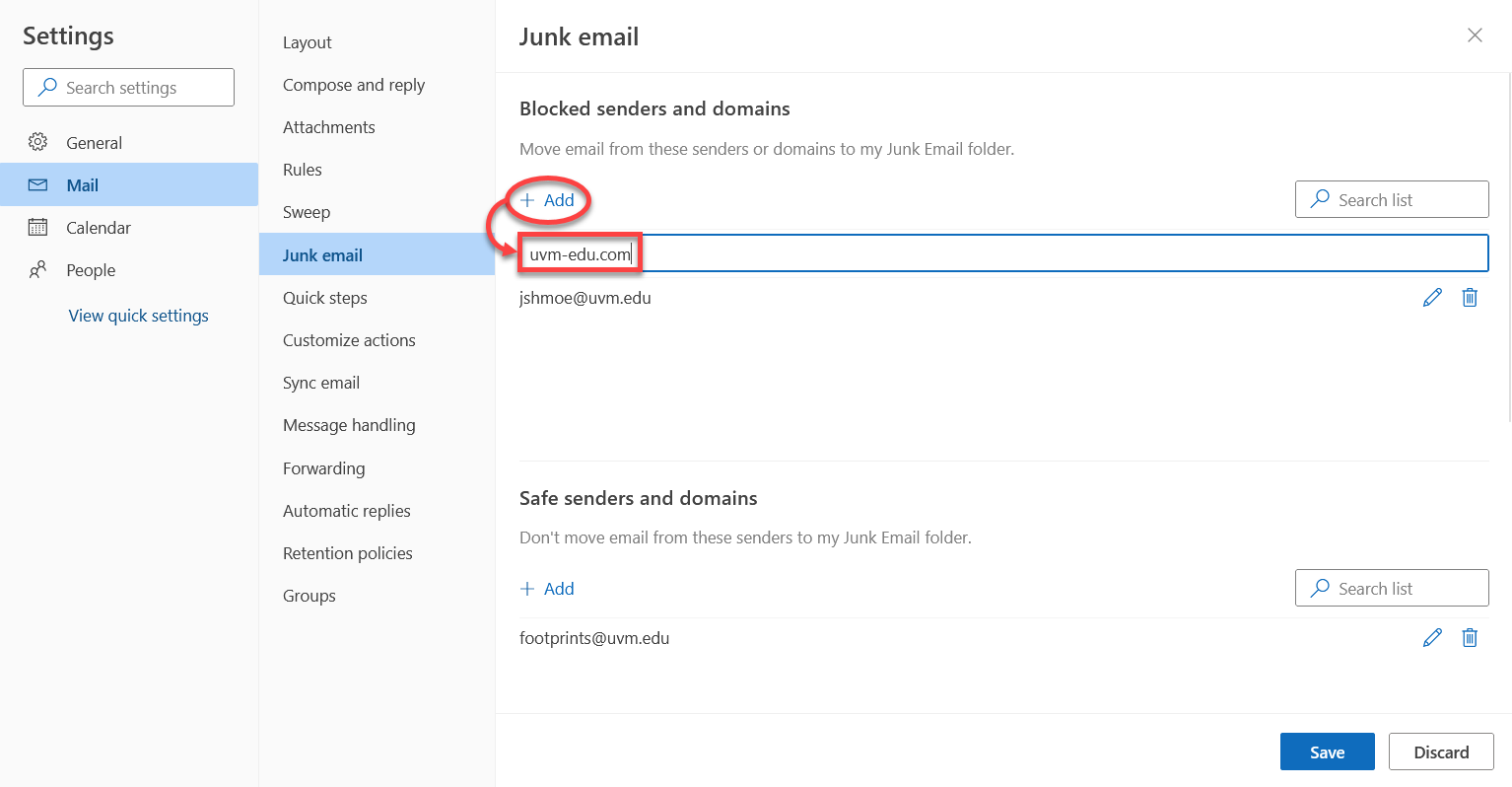Open View quick settings link
Screen dimensions: 1512x787
point(139,316)
